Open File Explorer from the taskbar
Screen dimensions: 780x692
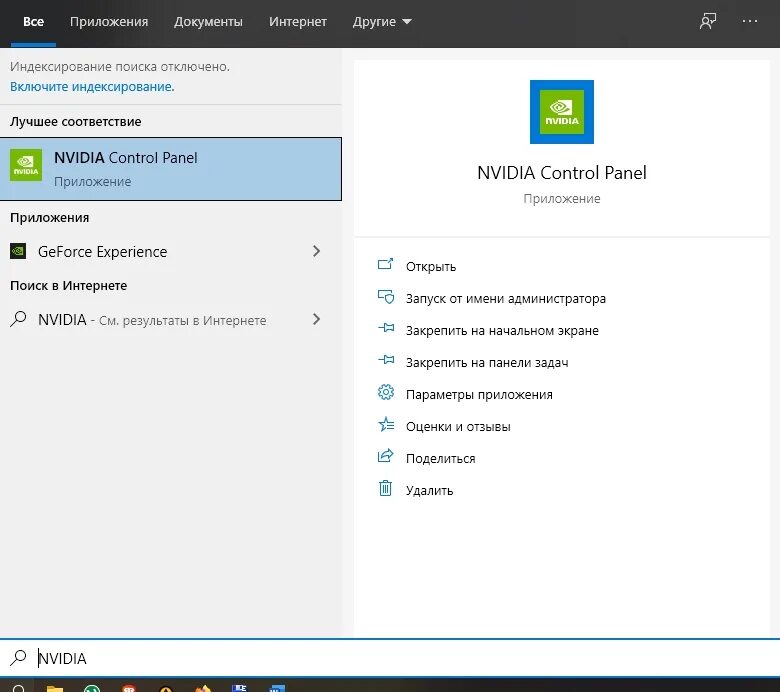click(55, 688)
